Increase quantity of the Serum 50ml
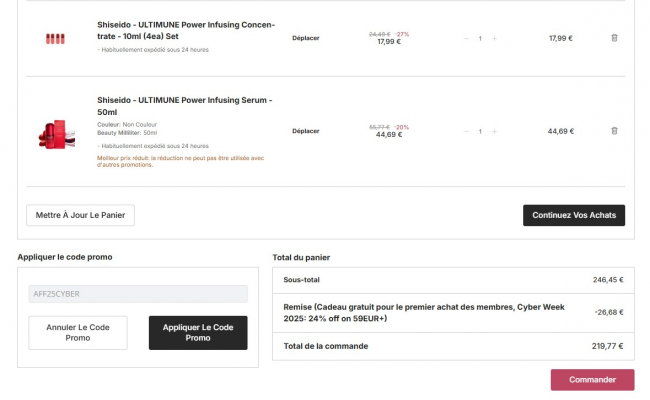Viewport: 650px width, 400px height. point(494,131)
